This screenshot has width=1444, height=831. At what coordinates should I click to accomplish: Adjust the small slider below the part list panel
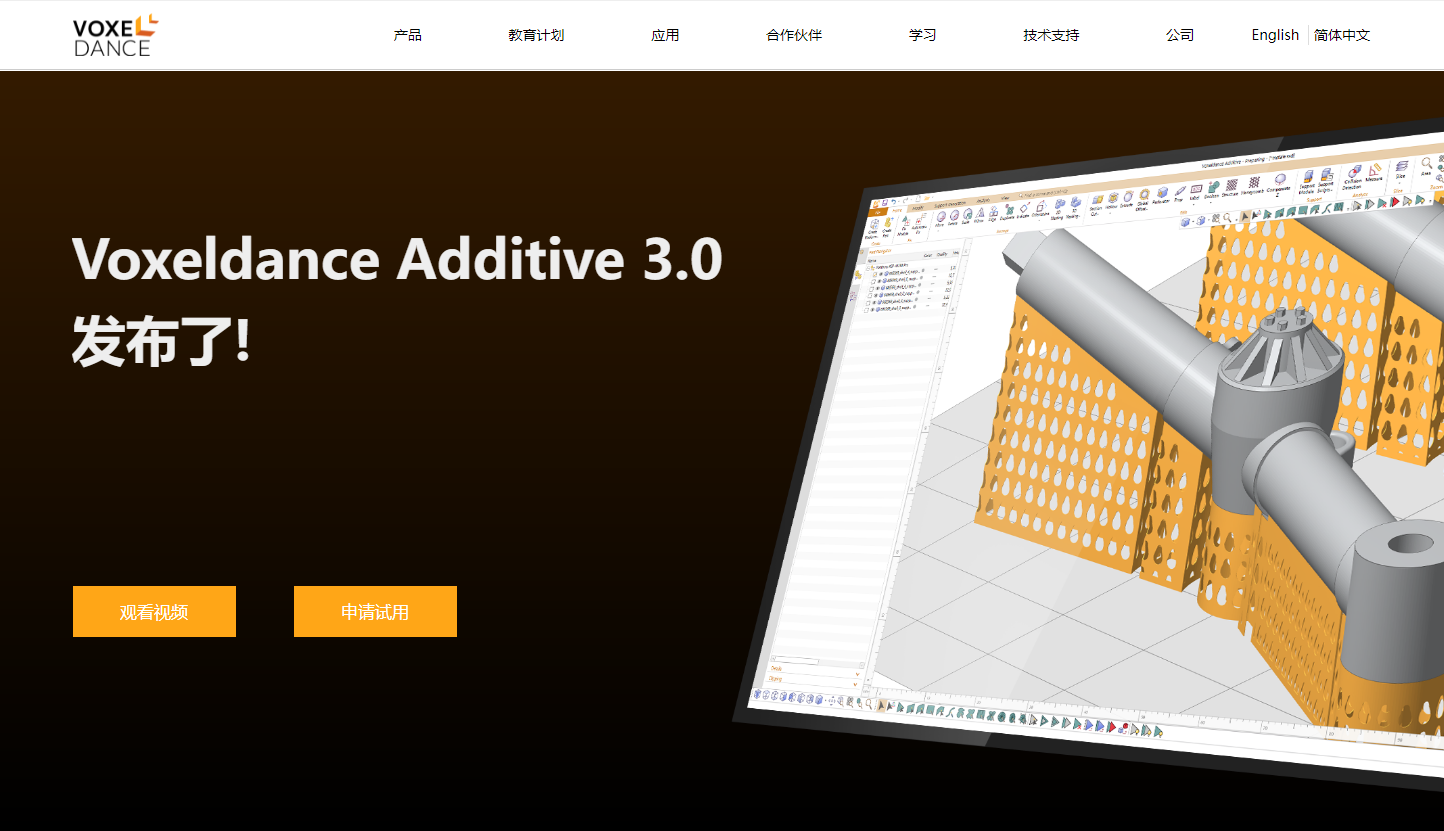[793, 660]
